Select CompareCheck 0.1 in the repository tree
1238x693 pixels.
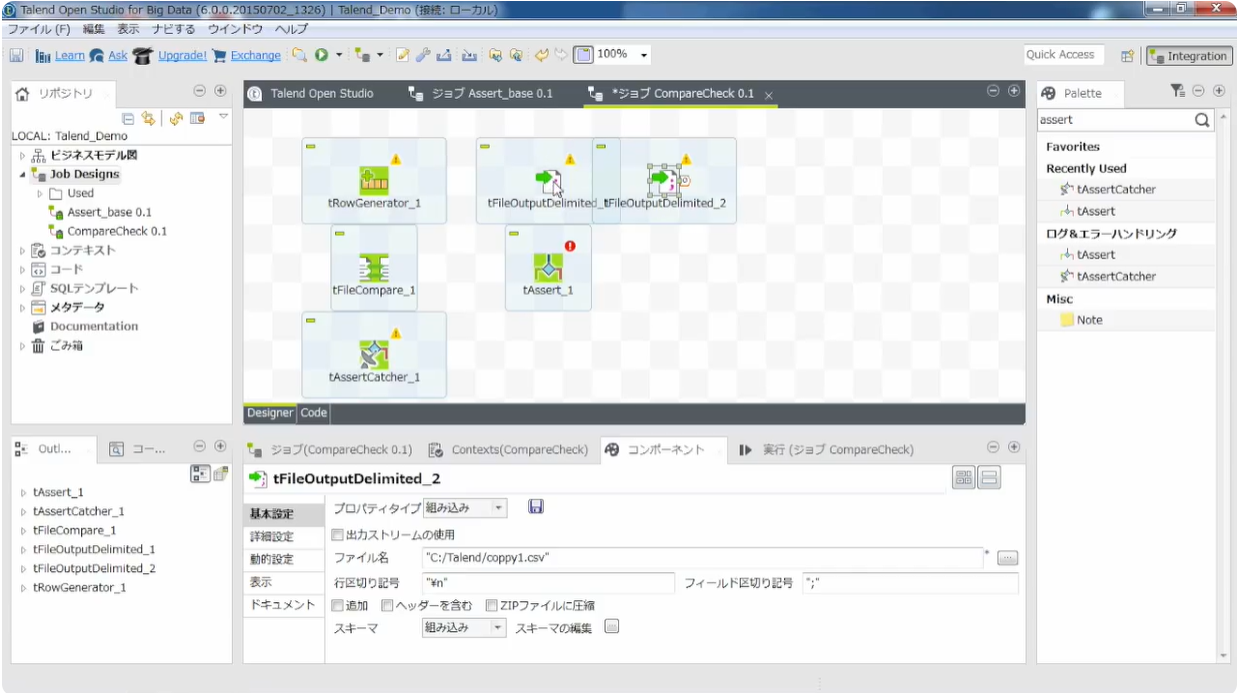coord(116,231)
